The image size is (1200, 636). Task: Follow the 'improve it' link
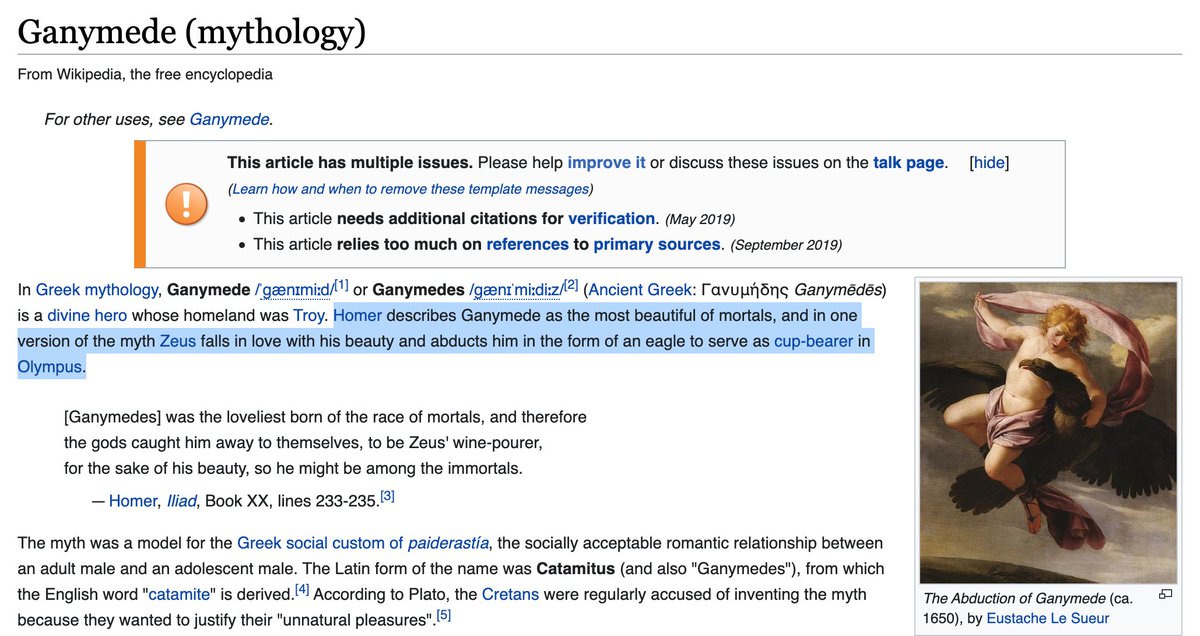606,162
